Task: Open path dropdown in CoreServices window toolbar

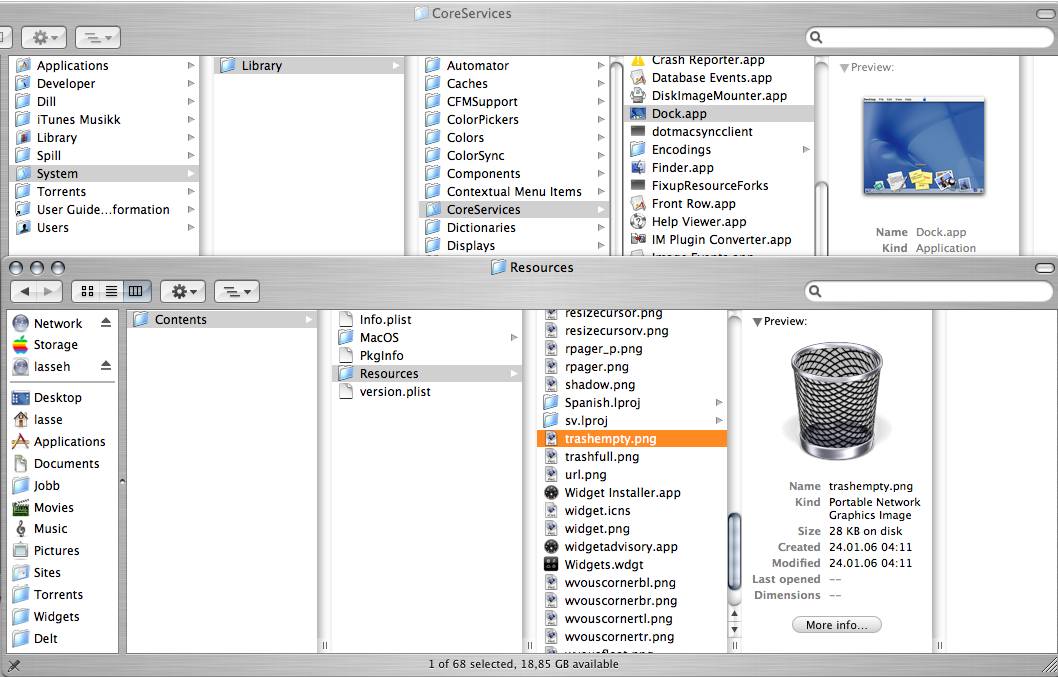Action: point(98,37)
